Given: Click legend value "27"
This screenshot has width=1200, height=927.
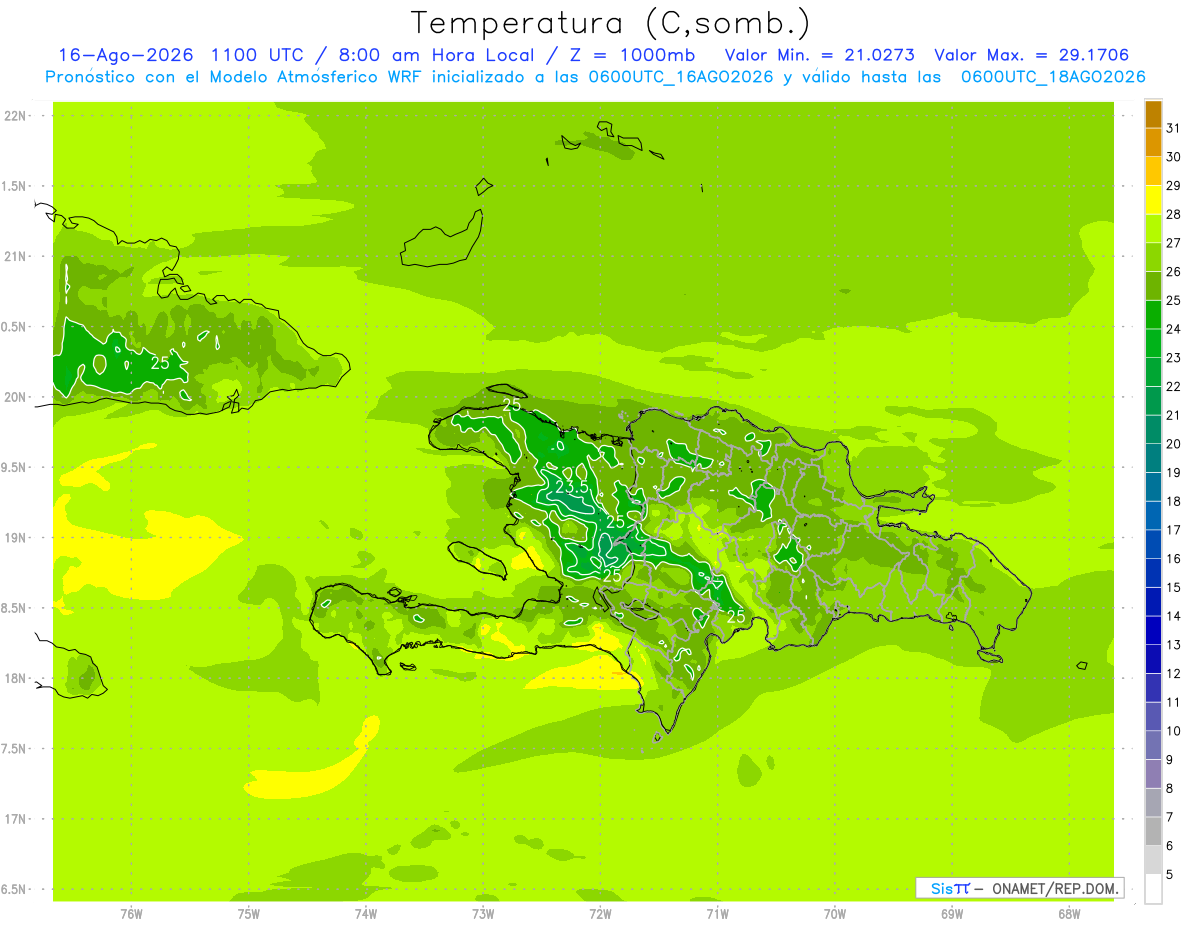Looking at the screenshot, I should pyautogui.click(x=1173, y=243).
